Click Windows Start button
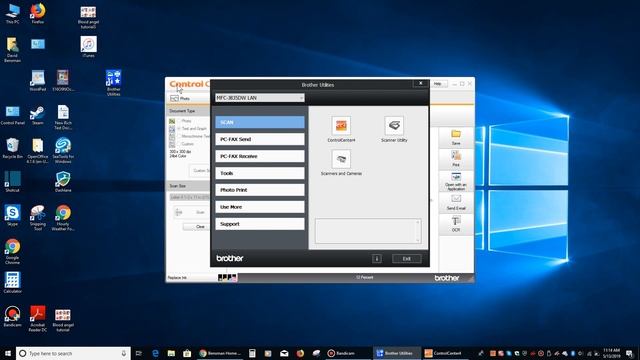640x360 pixels. (7, 353)
